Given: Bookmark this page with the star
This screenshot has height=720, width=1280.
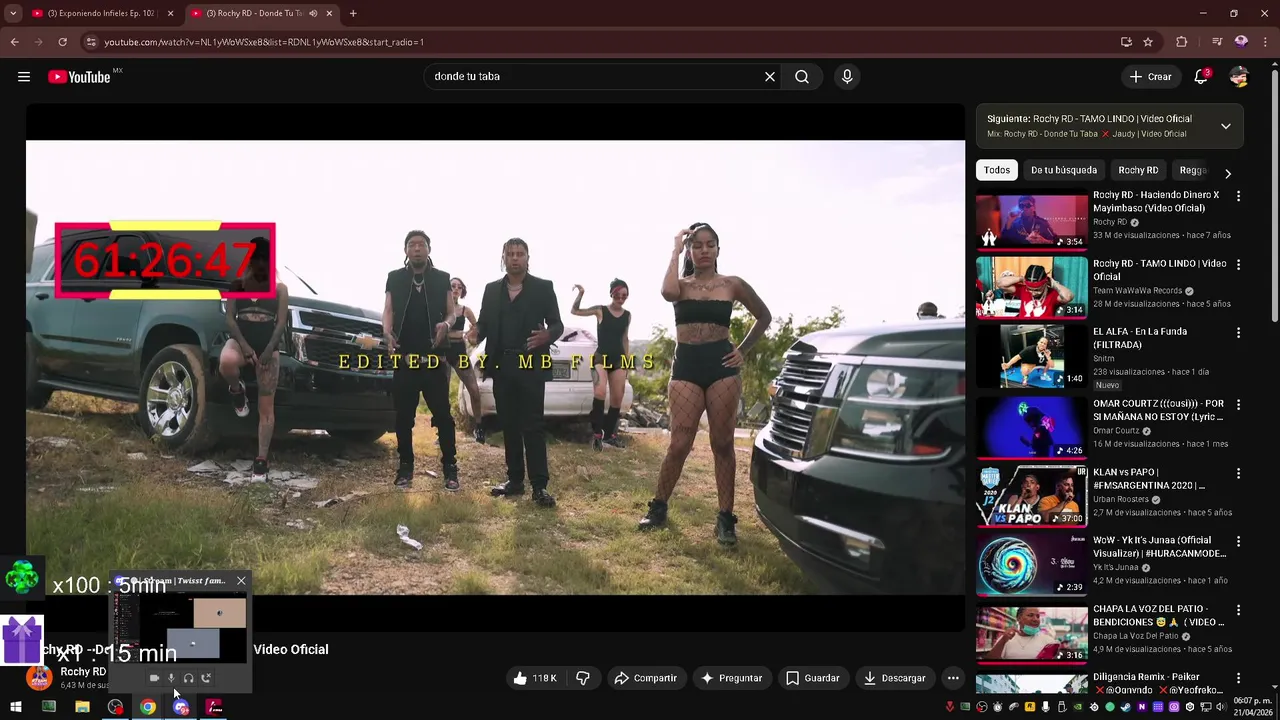Looking at the screenshot, I should tap(1148, 42).
